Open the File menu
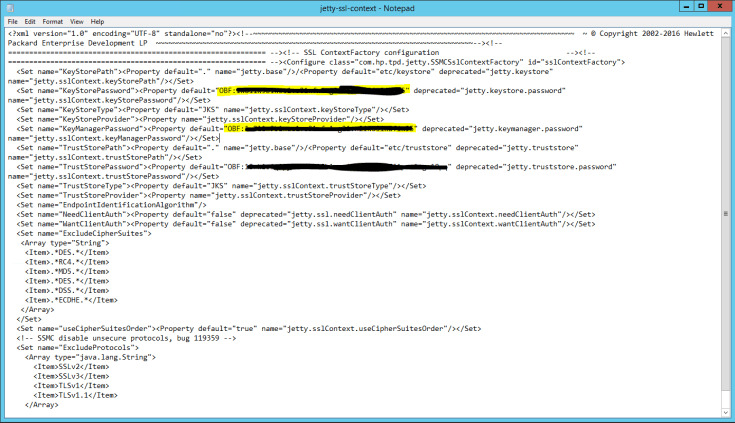735x423 pixels. (x=13, y=22)
